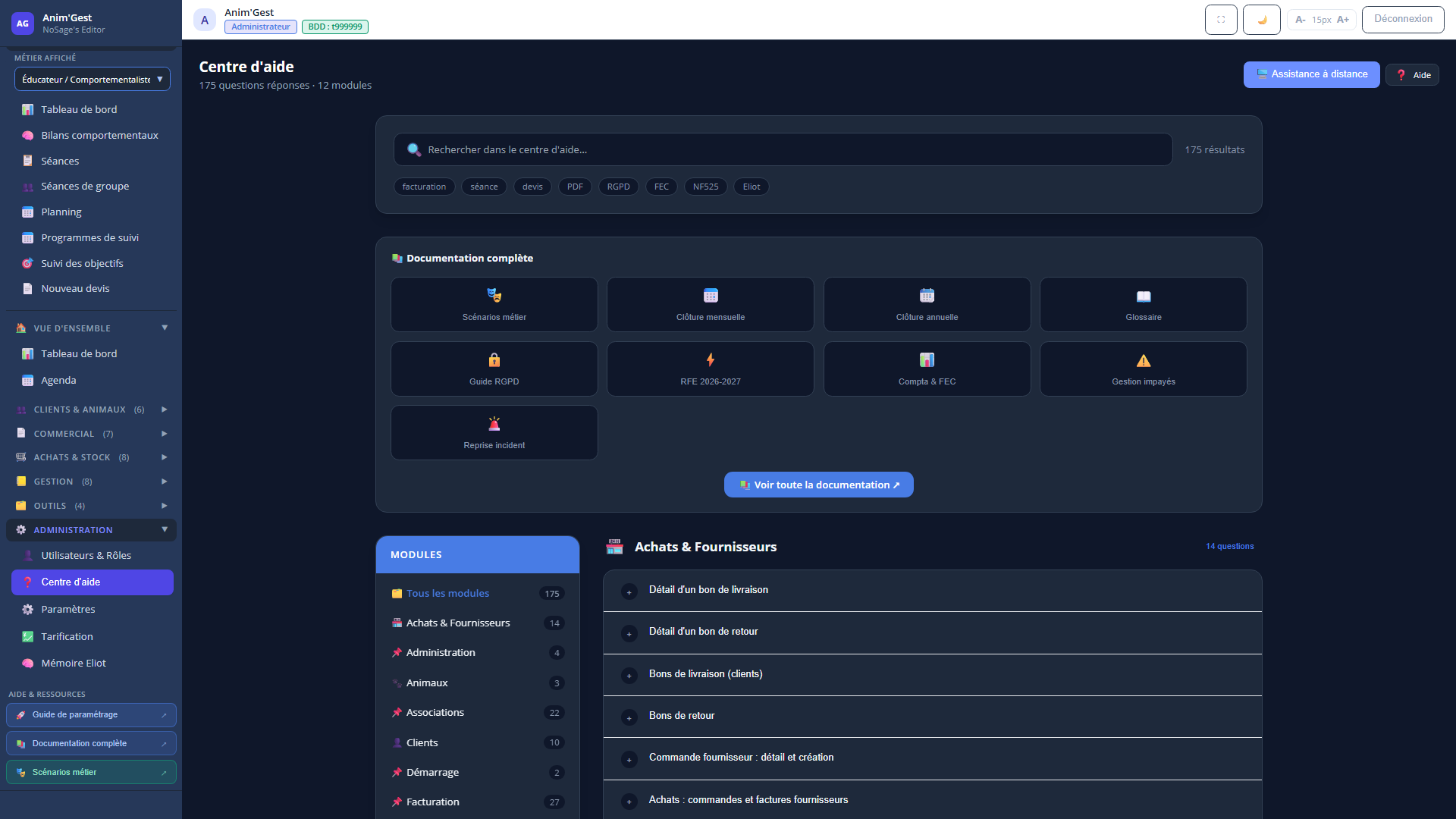Increase font size with A+ button
1456x819 pixels.
(1343, 20)
